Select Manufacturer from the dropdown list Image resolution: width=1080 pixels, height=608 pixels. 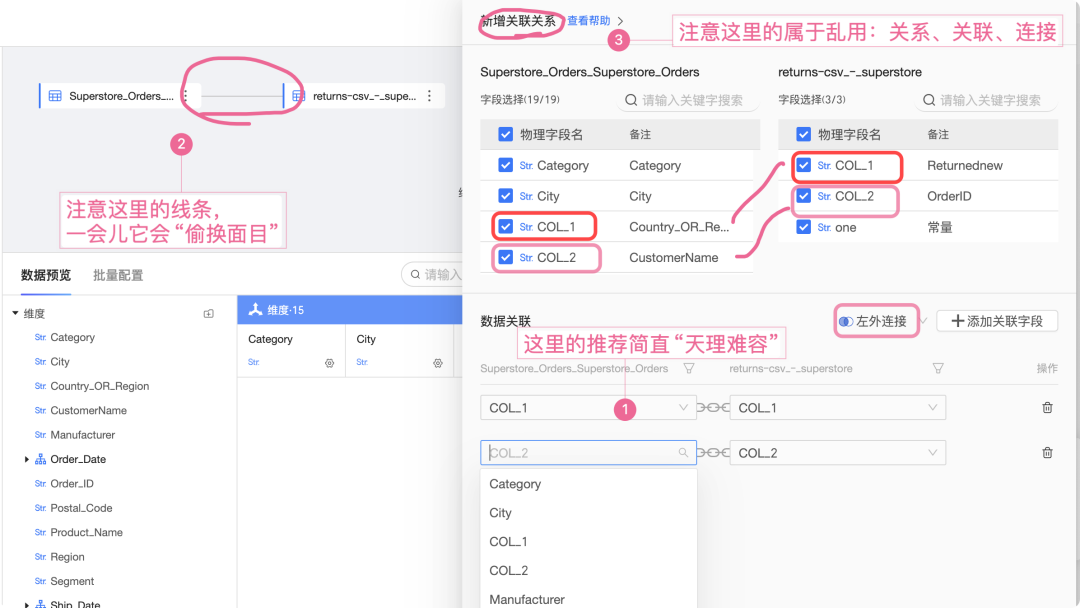(x=588, y=597)
